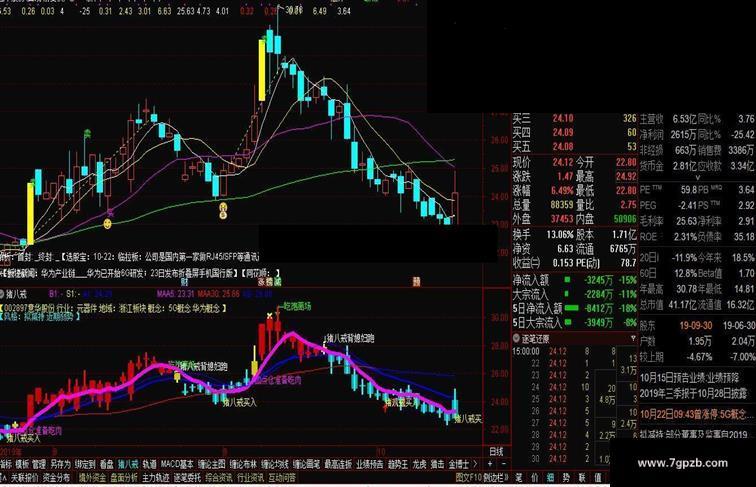Collapse the 侧边栏 sidebar
The height and width of the screenshot is (487, 756).
point(495,478)
